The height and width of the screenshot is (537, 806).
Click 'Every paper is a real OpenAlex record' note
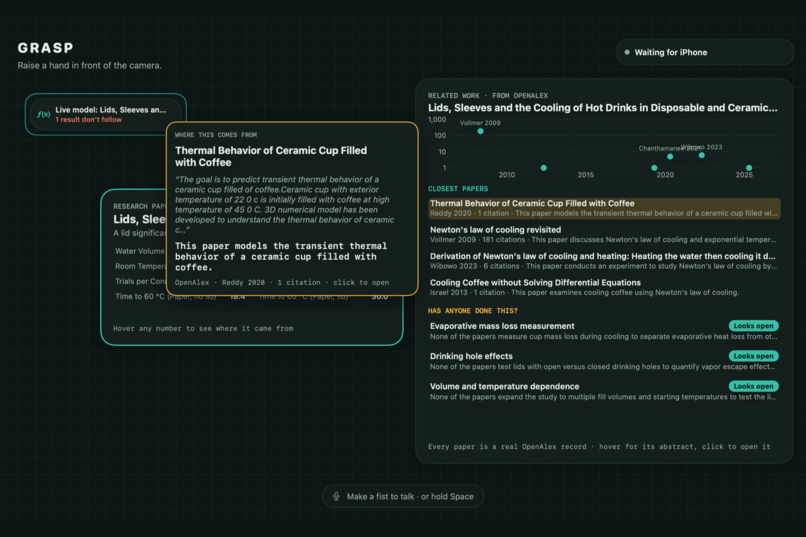(599, 447)
